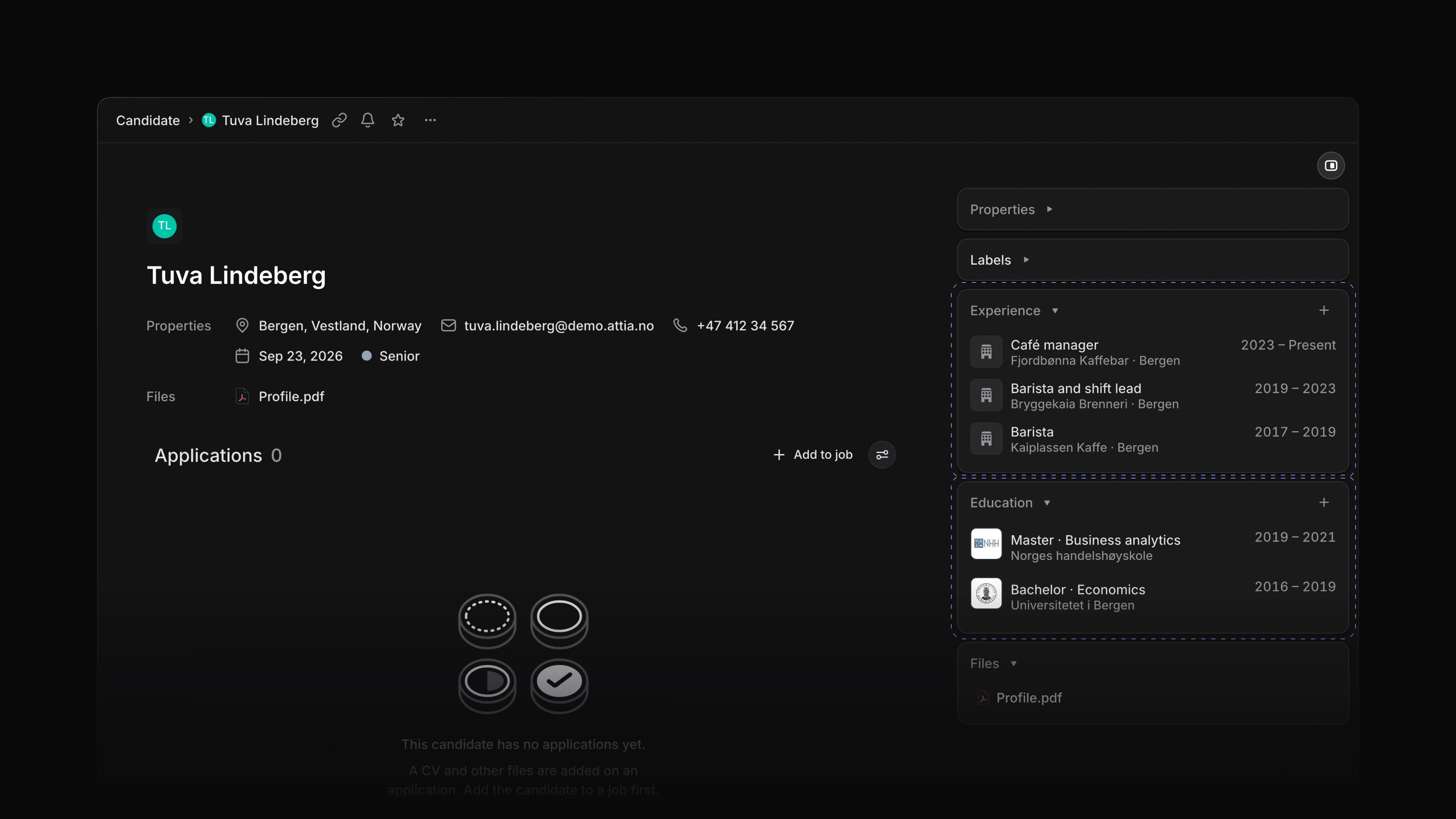The width and height of the screenshot is (1456, 819).
Task: Click Bergen, Vestland, Norway location
Action: coord(340,326)
